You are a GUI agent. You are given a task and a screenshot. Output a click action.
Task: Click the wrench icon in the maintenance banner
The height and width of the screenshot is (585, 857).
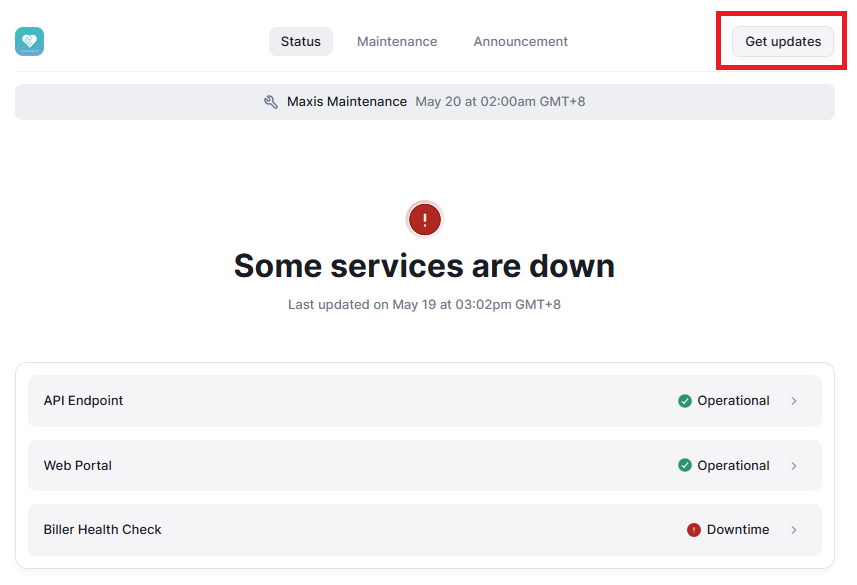(270, 101)
